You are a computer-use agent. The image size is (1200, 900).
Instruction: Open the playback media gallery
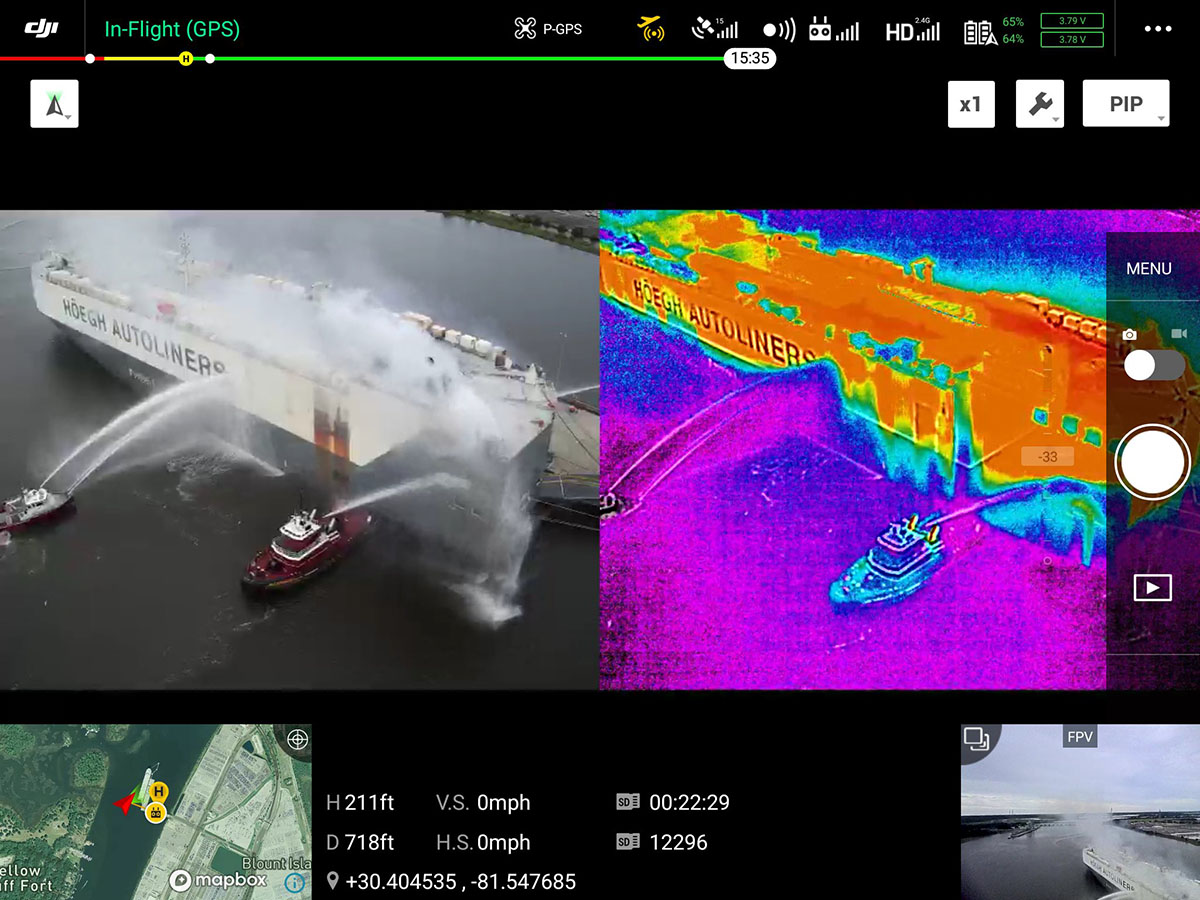(1152, 587)
